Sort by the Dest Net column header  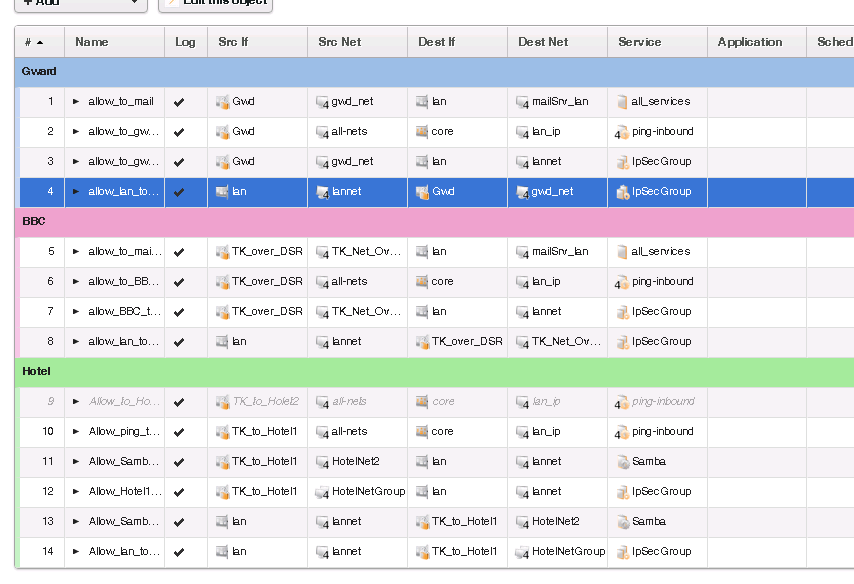(x=543, y=42)
